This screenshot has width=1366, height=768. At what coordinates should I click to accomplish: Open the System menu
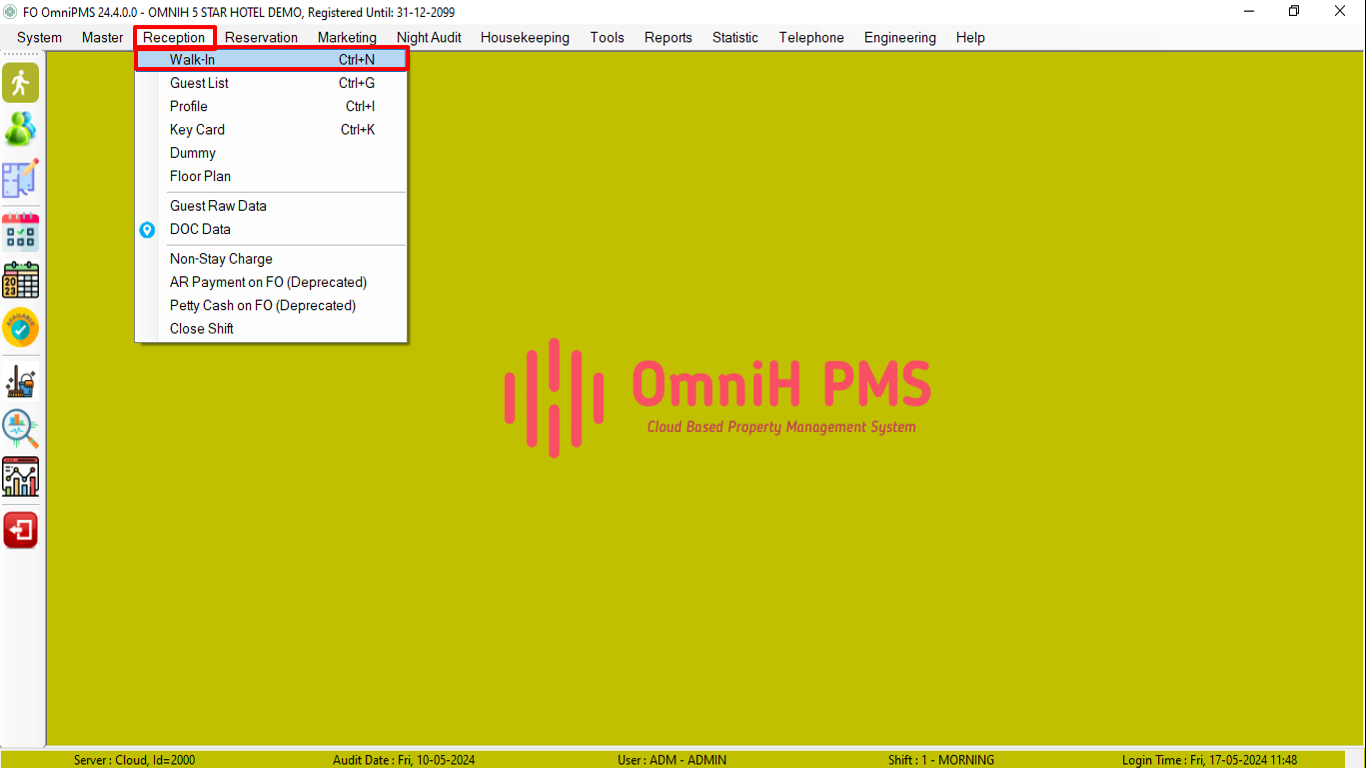coord(39,38)
